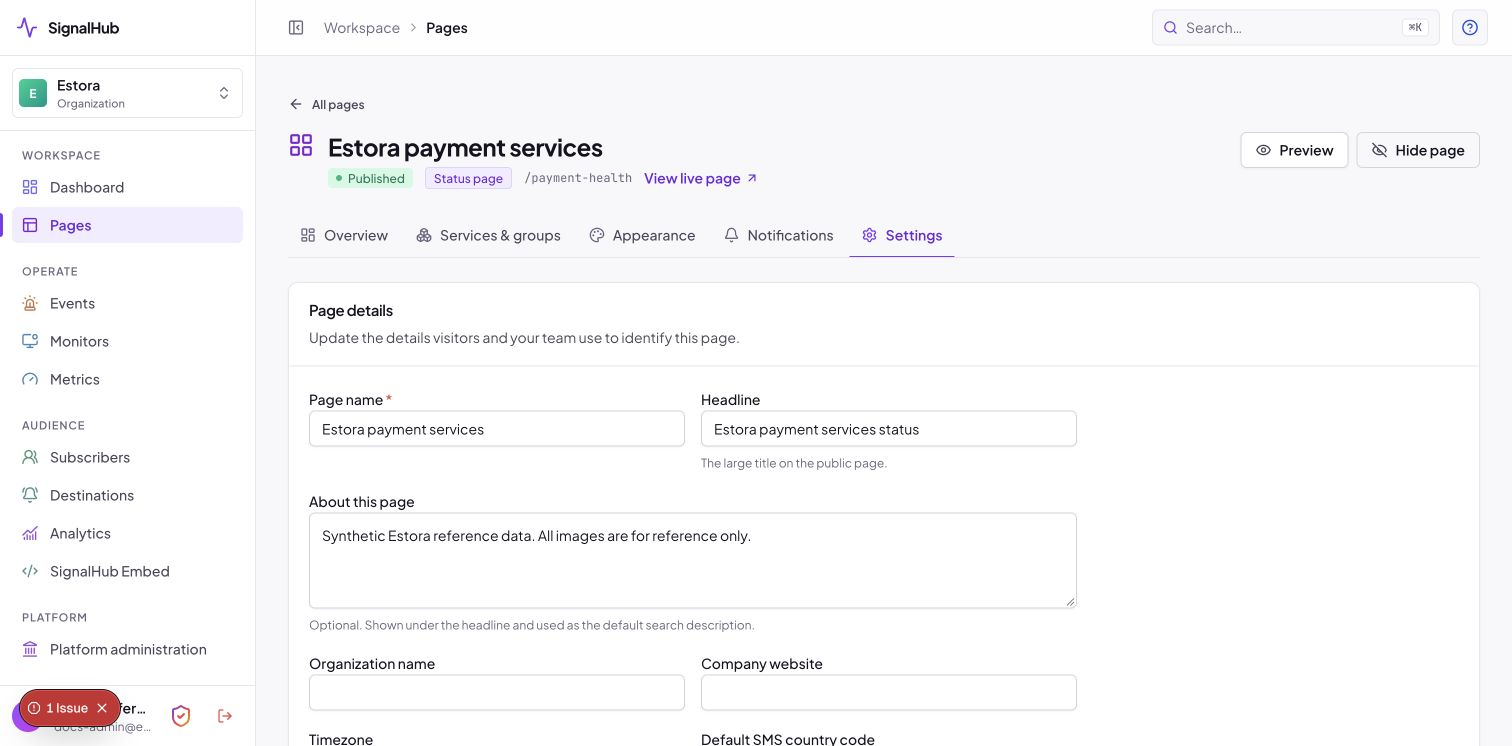Viewport: 1512px width, 746px height.
Task: Open Destinations in the sidebar
Action: click(x=127, y=495)
